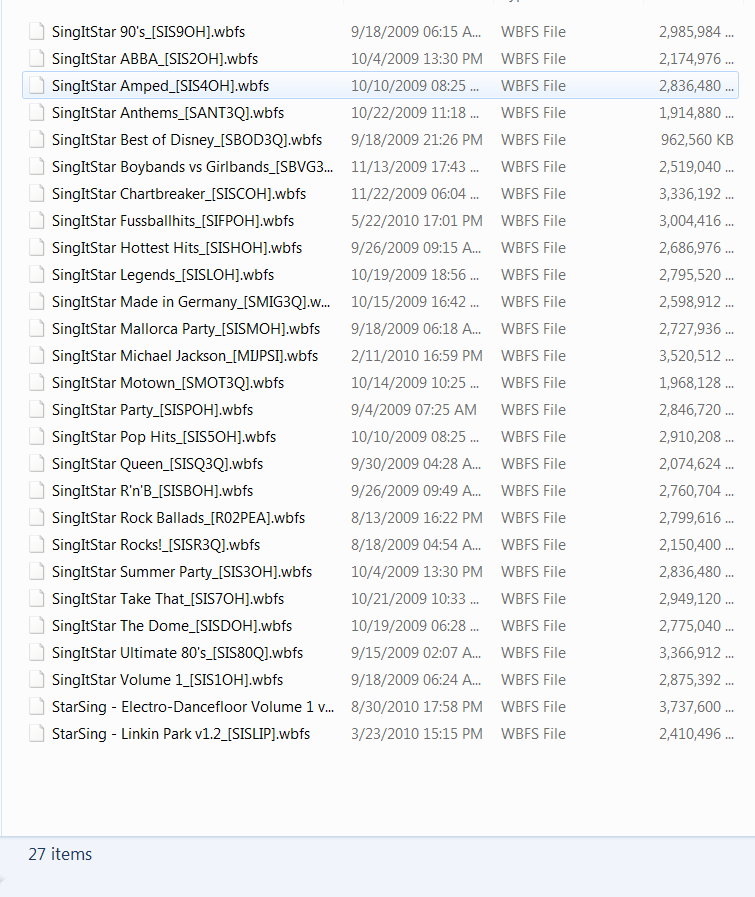Screen dimensions: 755x897
Task: Select file name SingItStar Michael Jackson_[MIJPSI].wbfs
Action: pos(185,356)
